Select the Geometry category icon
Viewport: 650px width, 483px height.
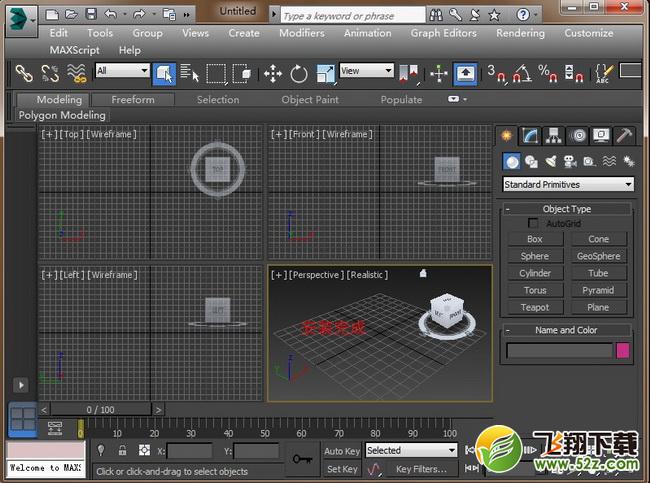[512, 161]
